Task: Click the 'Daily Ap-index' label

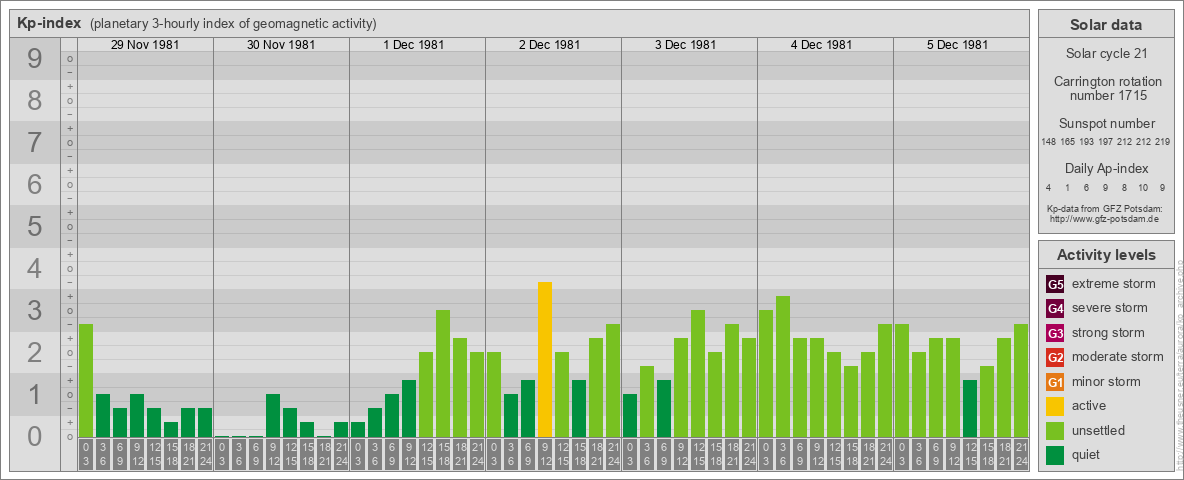Action: point(1105,168)
